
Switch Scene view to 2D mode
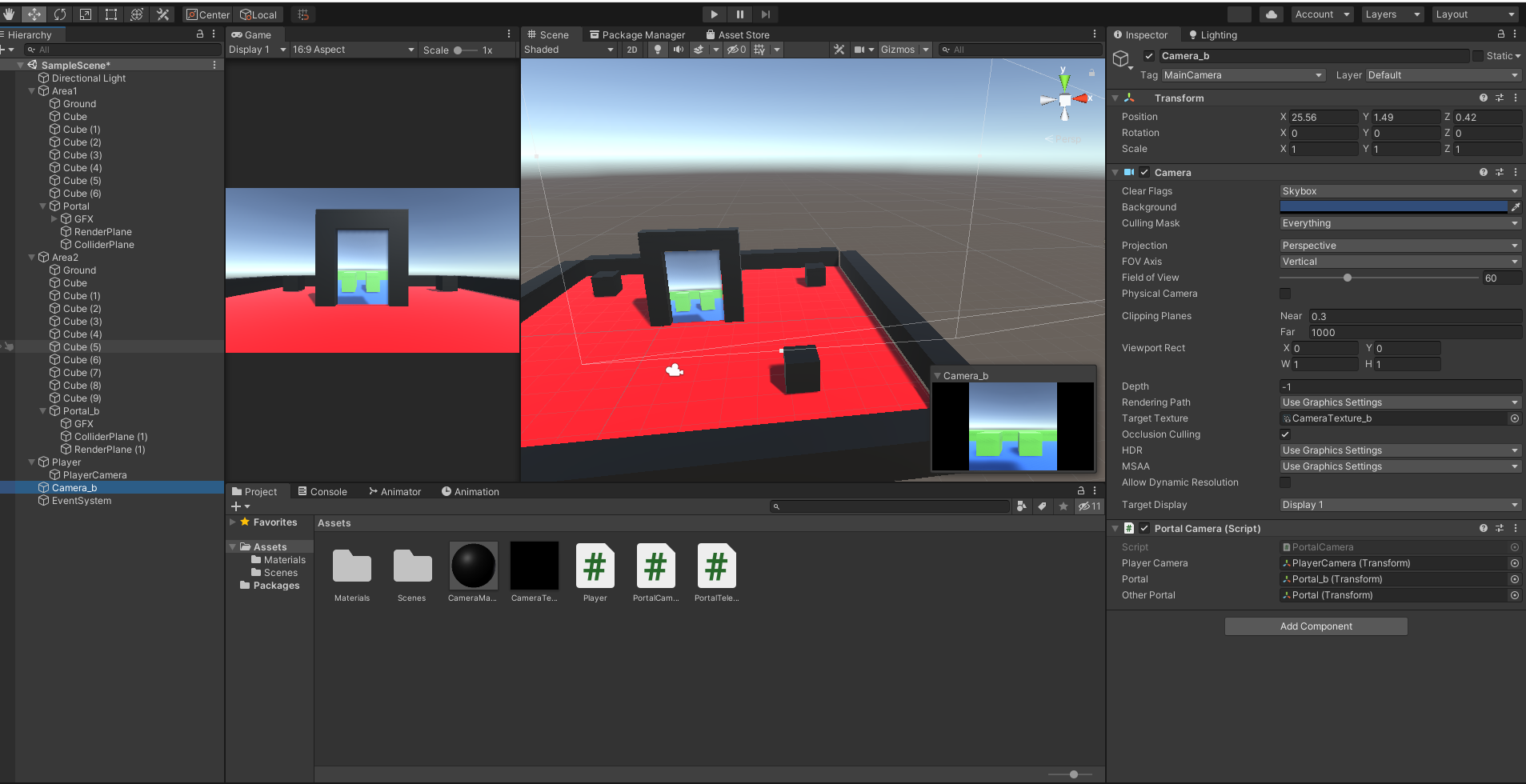631,49
